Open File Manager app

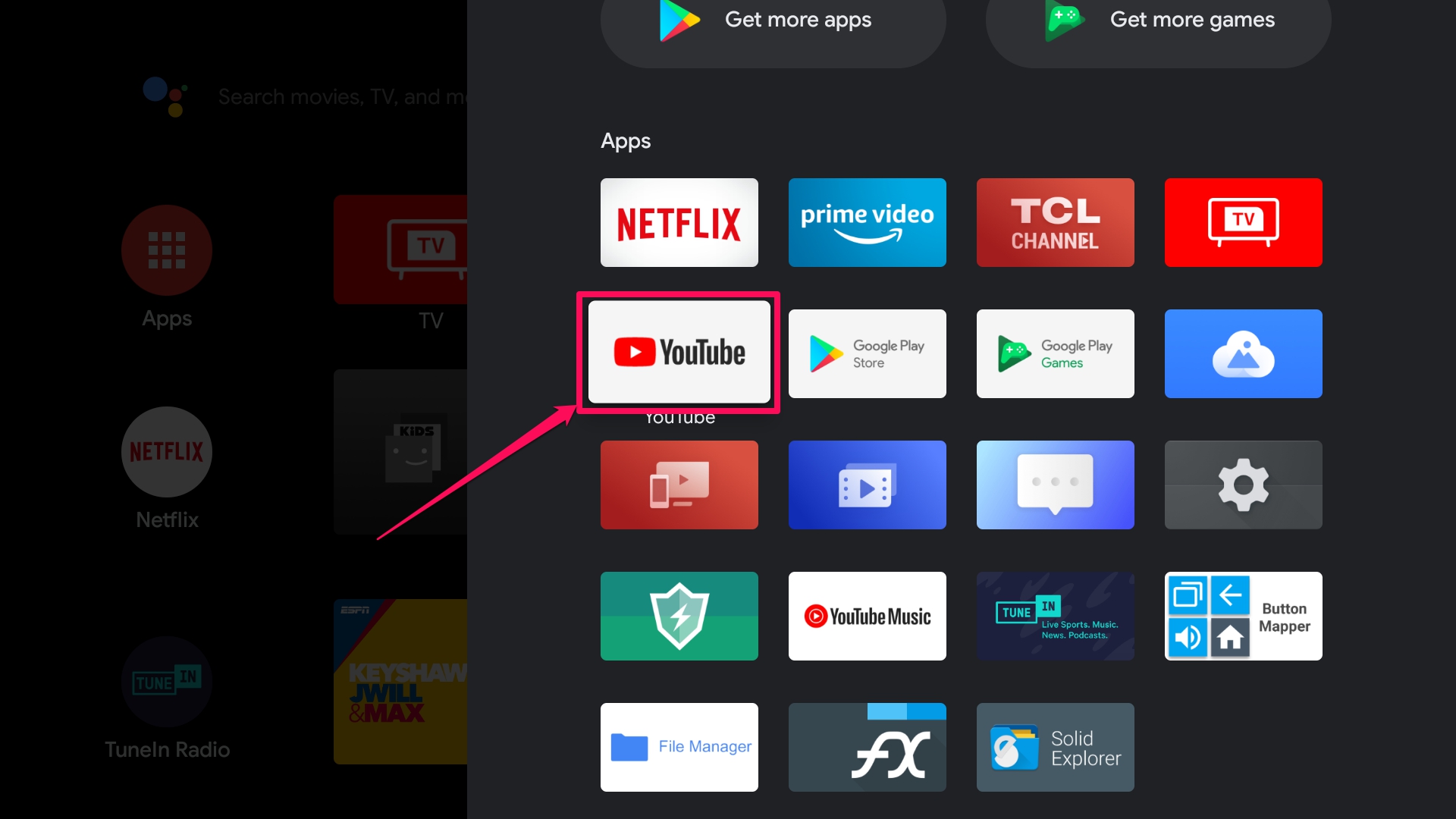point(679,746)
